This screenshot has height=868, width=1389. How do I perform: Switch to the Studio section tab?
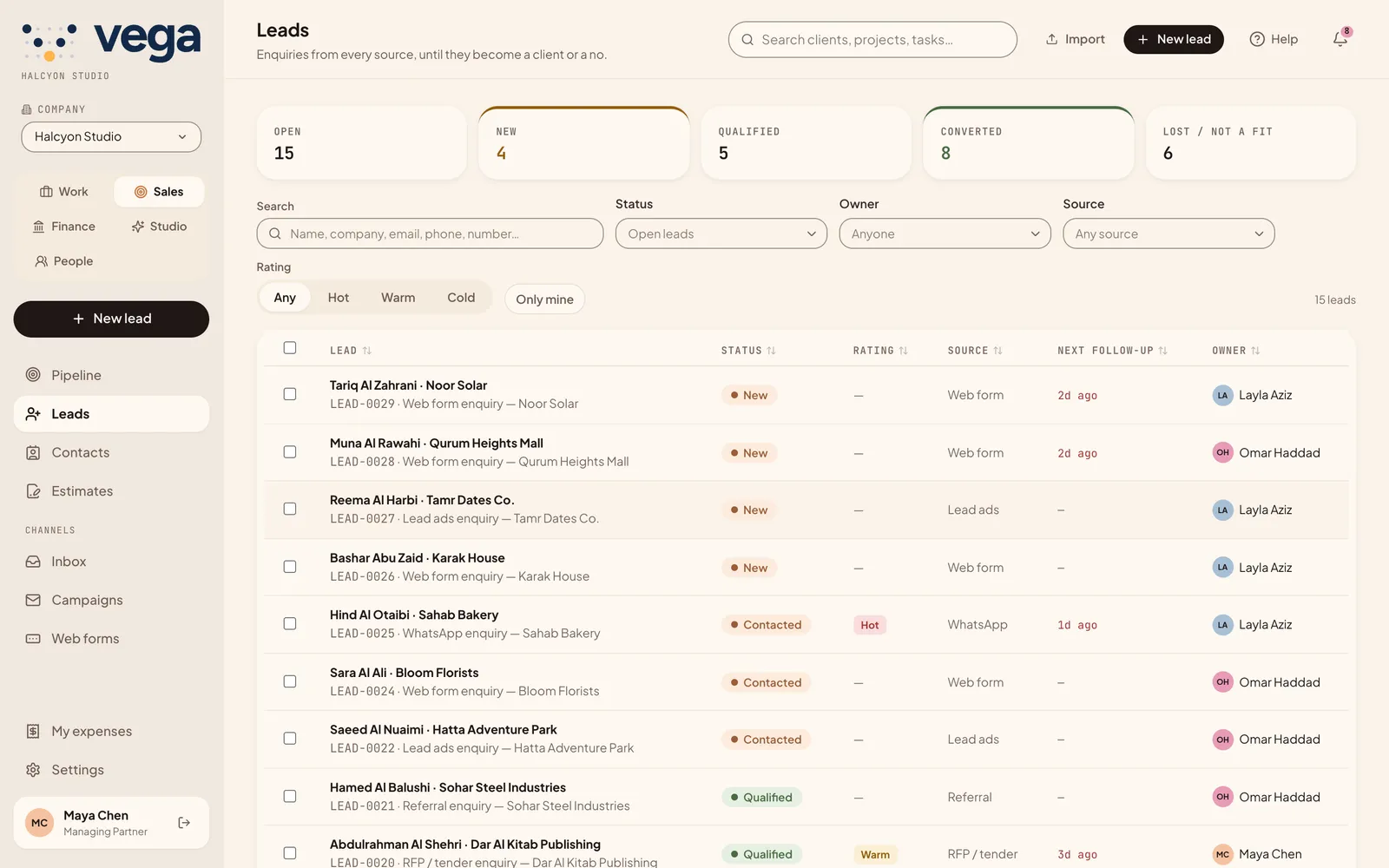click(x=159, y=227)
